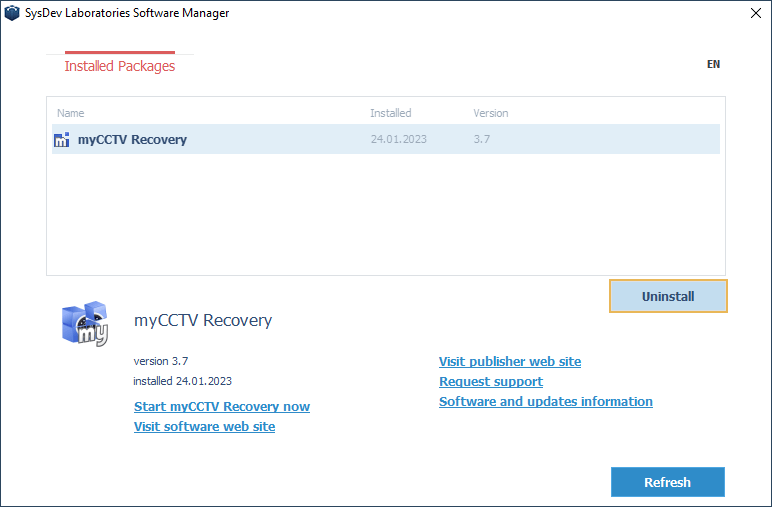This screenshot has width=772, height=507.
Task: Click the Request support link
Action: [491, 381]
